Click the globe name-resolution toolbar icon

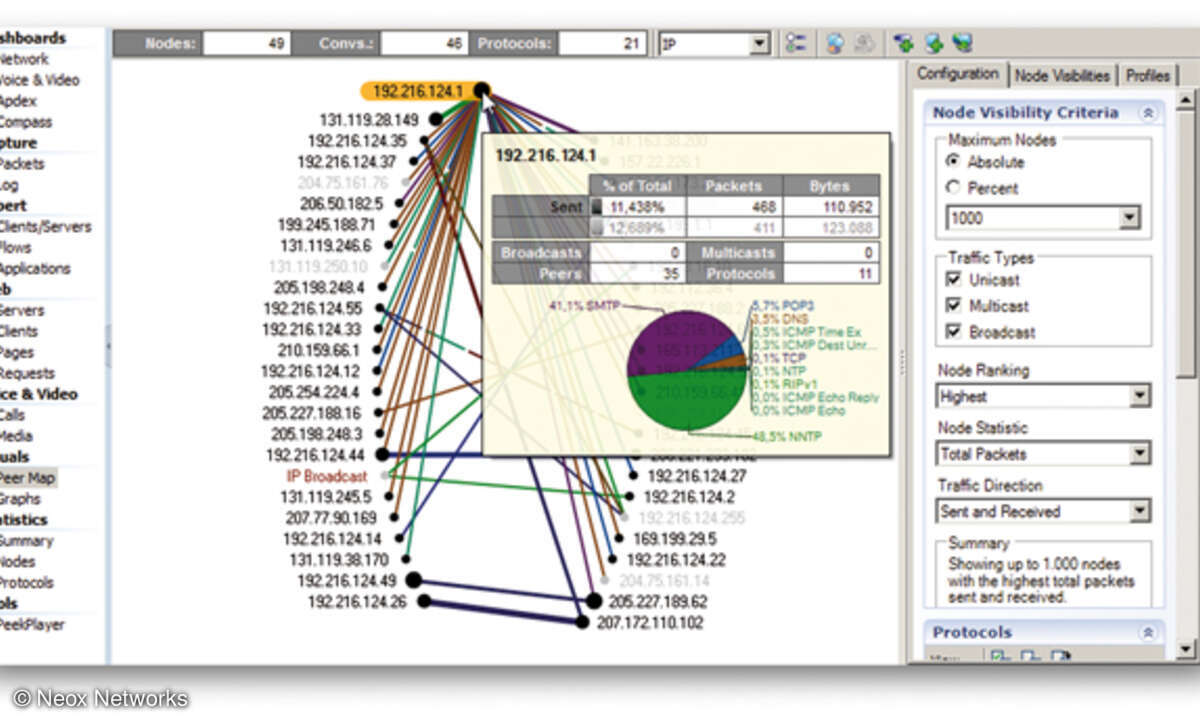point(835,43)
